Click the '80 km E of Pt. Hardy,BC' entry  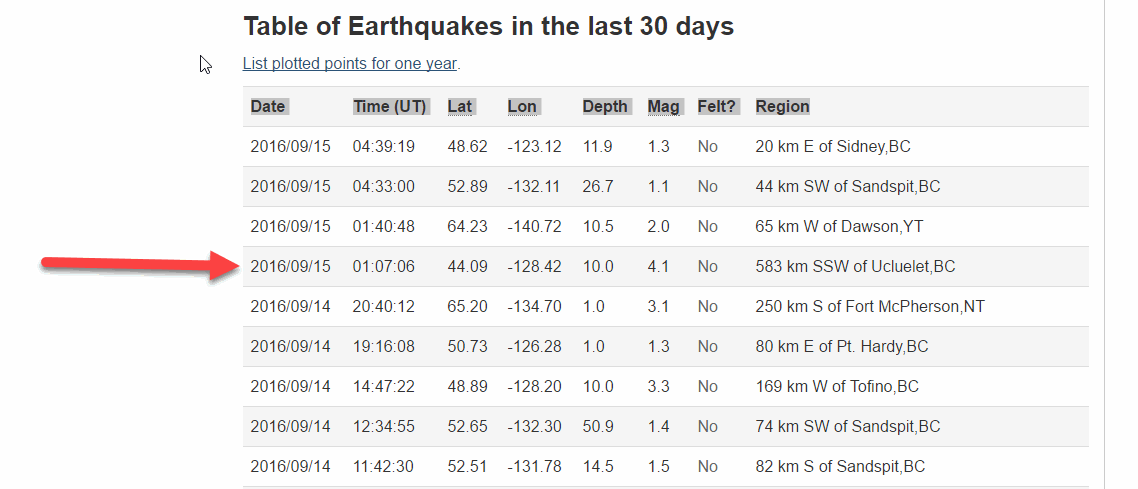[841, 347]
